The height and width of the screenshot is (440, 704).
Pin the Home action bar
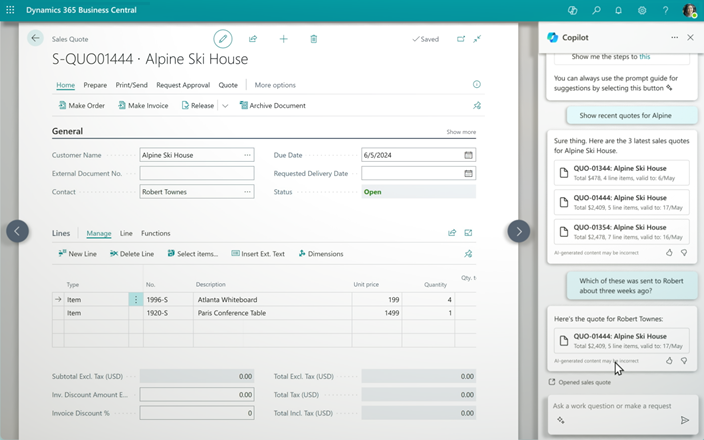coord(477,106)
